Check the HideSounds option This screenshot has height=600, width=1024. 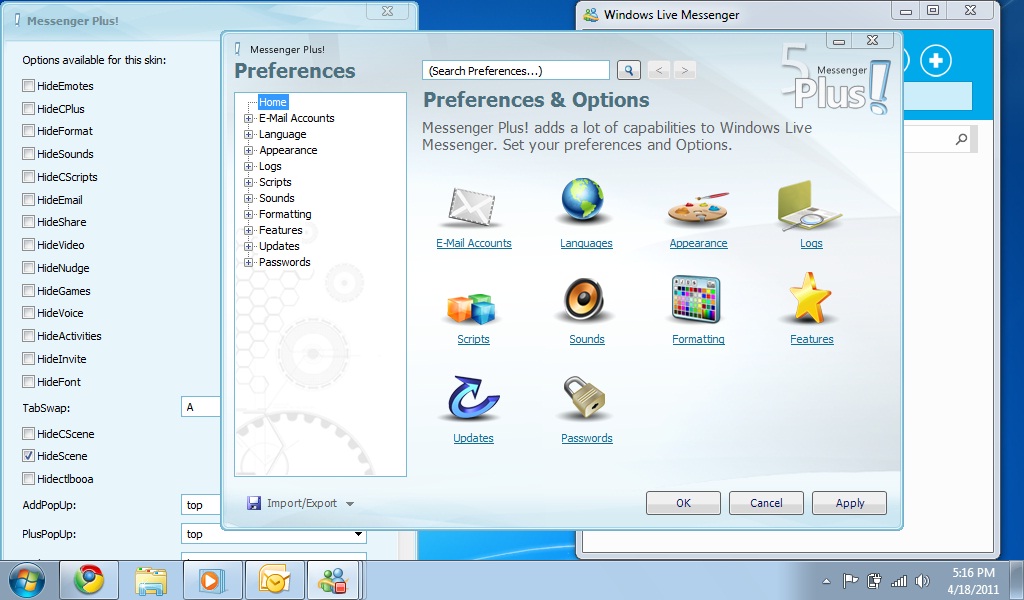click(x=28, y=153)
